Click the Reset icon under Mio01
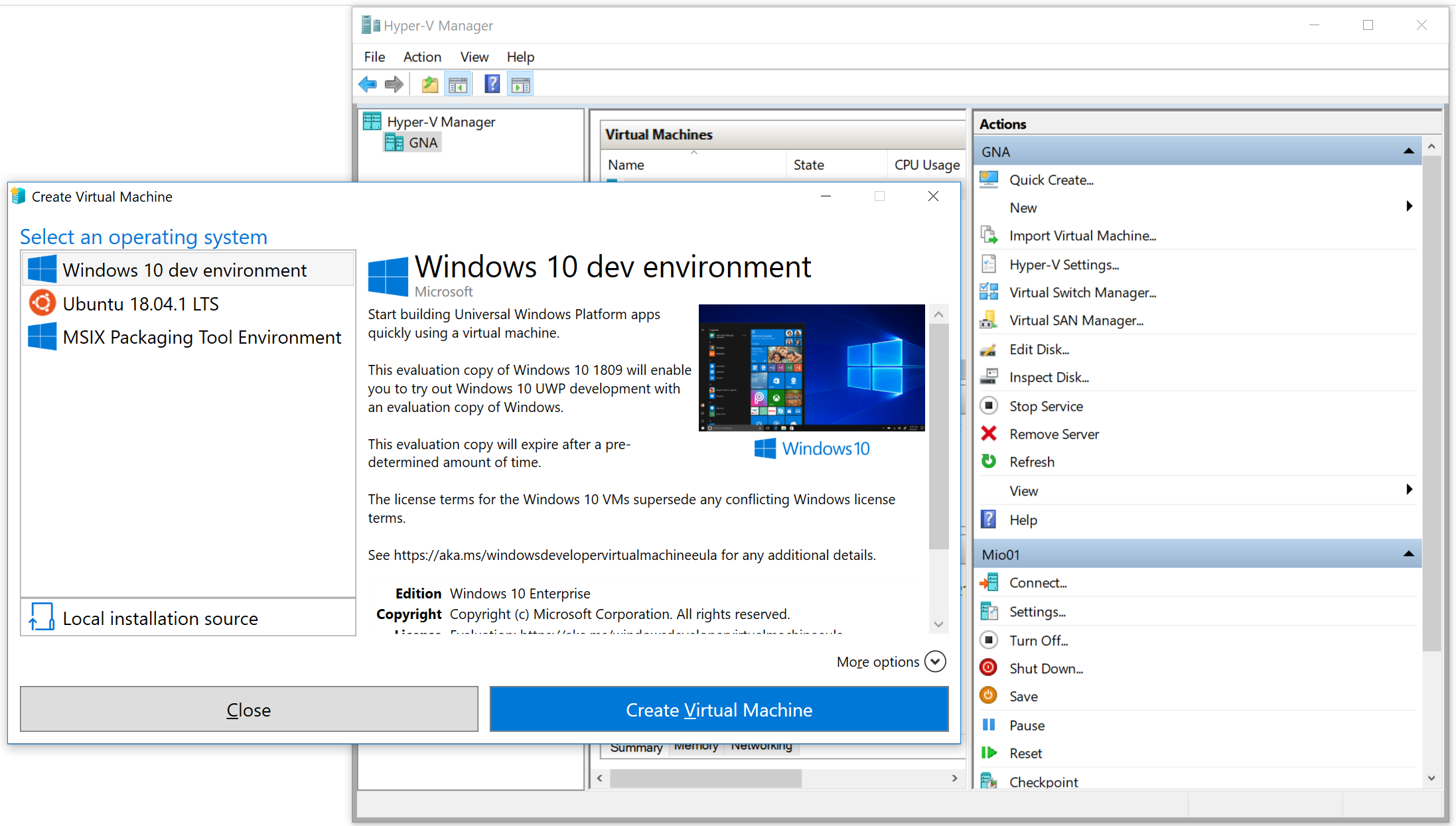Image resolution: width=1456 pixels, height=826 pixels. 989,753
